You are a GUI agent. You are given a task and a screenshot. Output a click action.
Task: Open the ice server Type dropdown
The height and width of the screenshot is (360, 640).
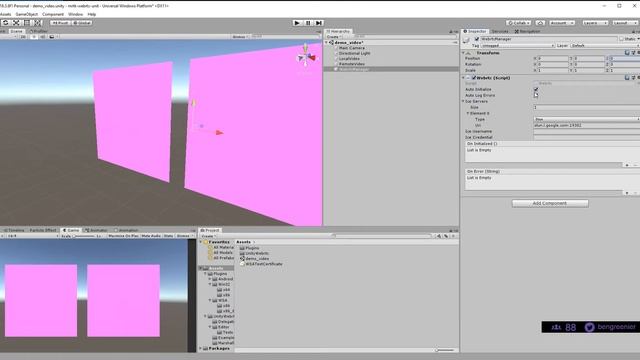[587, 119]
